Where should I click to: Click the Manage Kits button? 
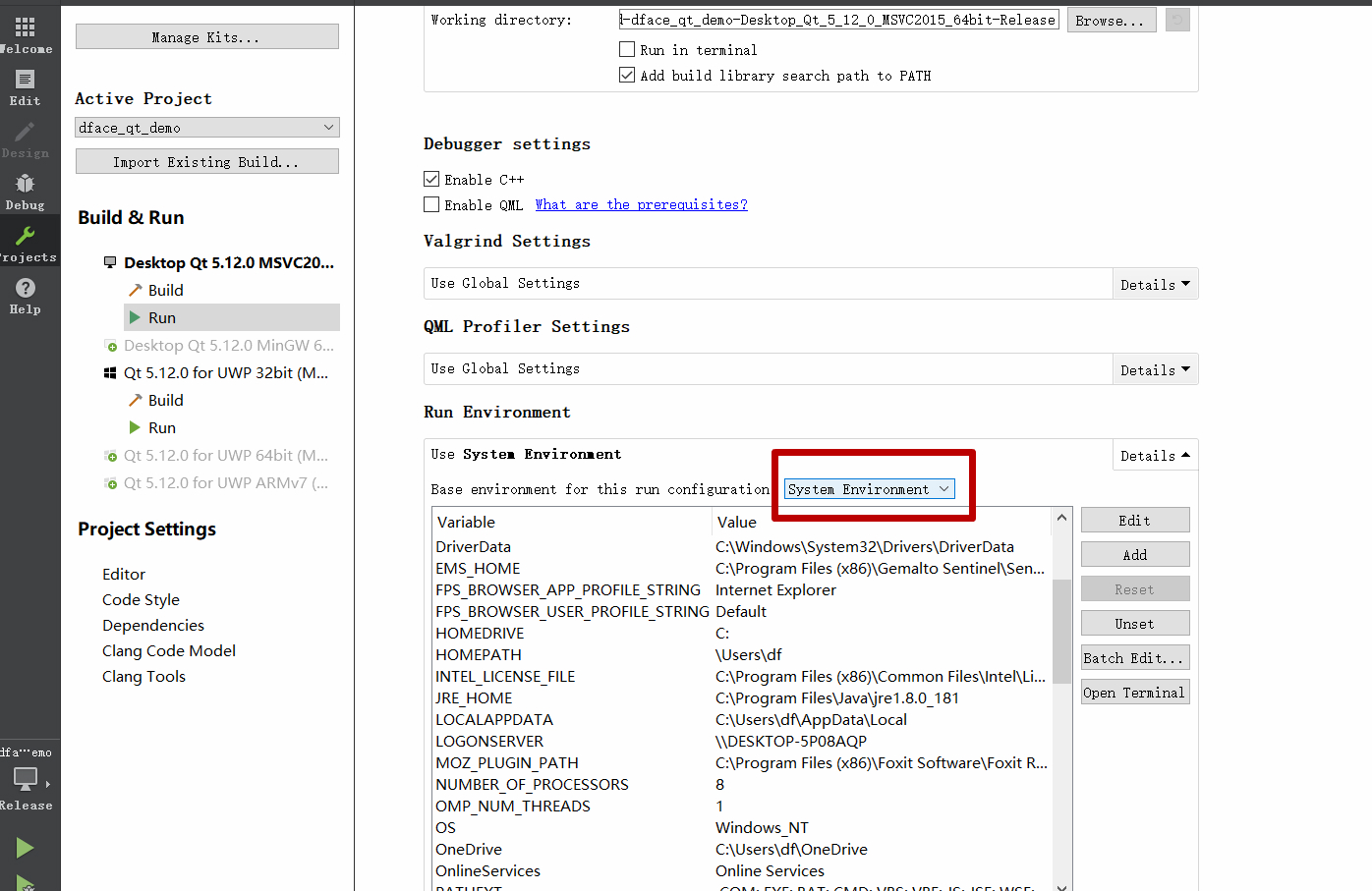(206, 37)
